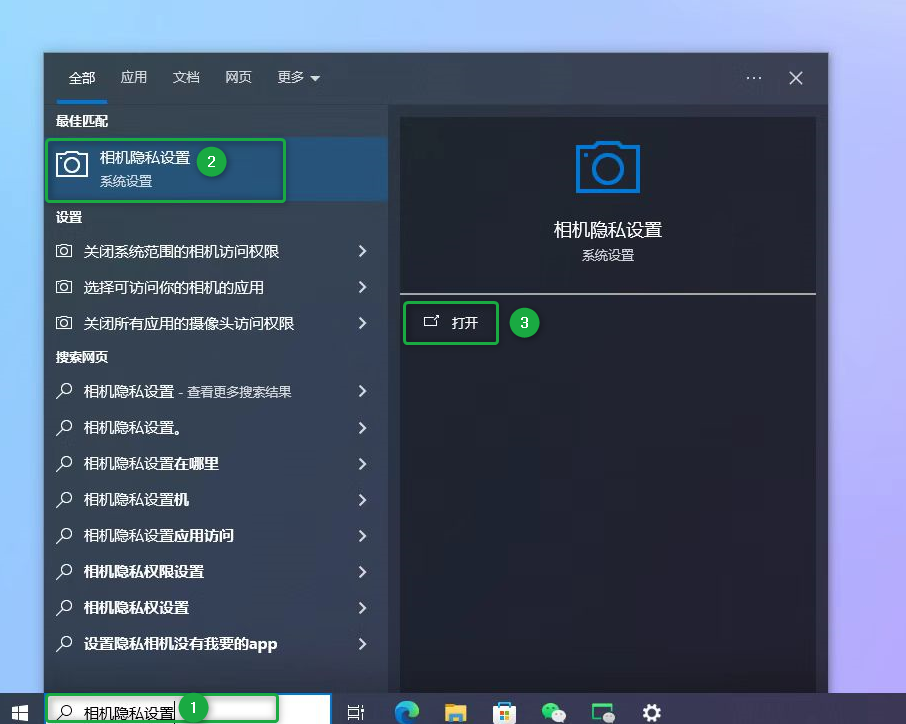Click 打开 to open the camera privacy settings
This screenshot has height=724, width=906.
451,322
